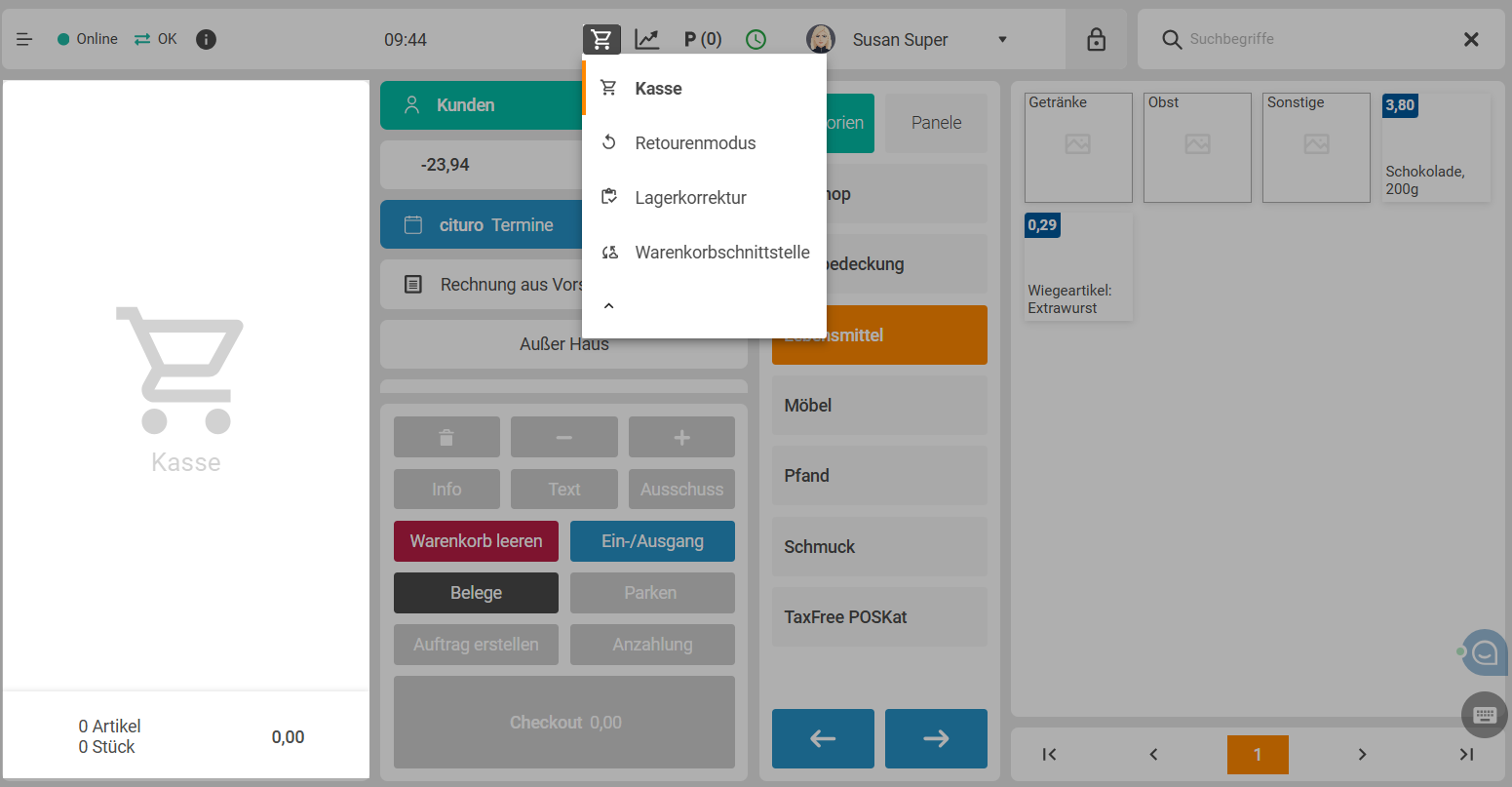
Task: Click the shopping cart mode icon
Action: coord(601,39)
